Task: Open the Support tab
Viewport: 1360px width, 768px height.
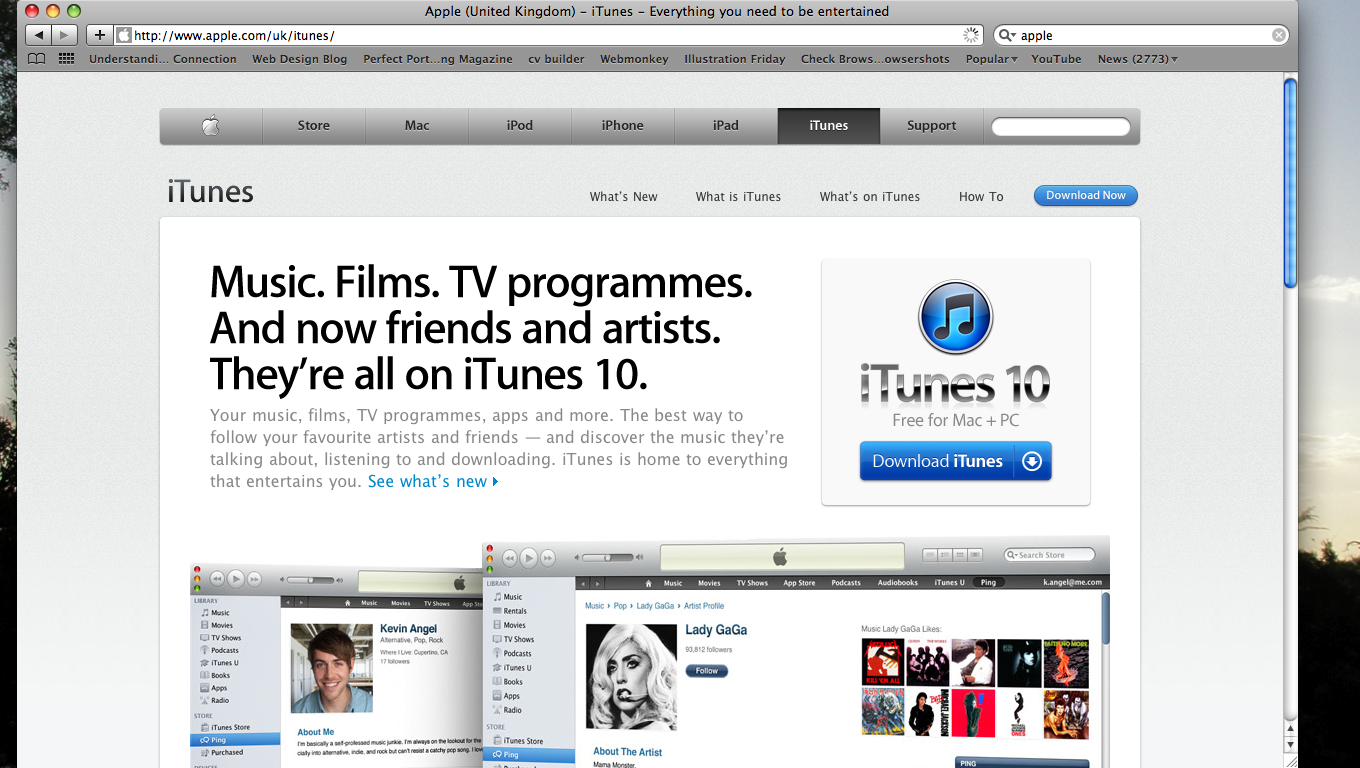Action: click(x=931, y=125)
